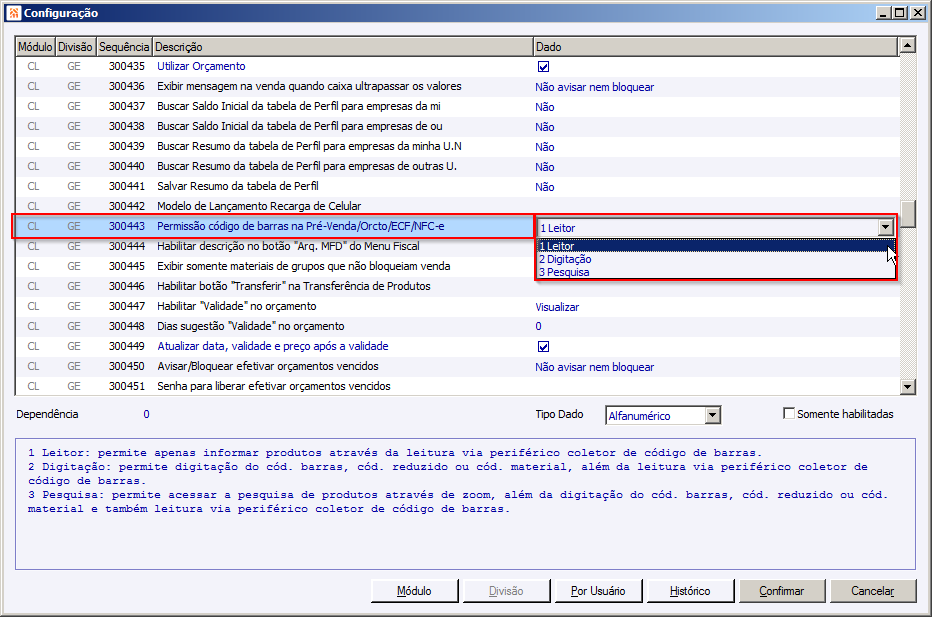Viewport: 932px width, 617px height.
Task: Click the Descrição column header
Action: pyautogui.click(x=342, y=46)
